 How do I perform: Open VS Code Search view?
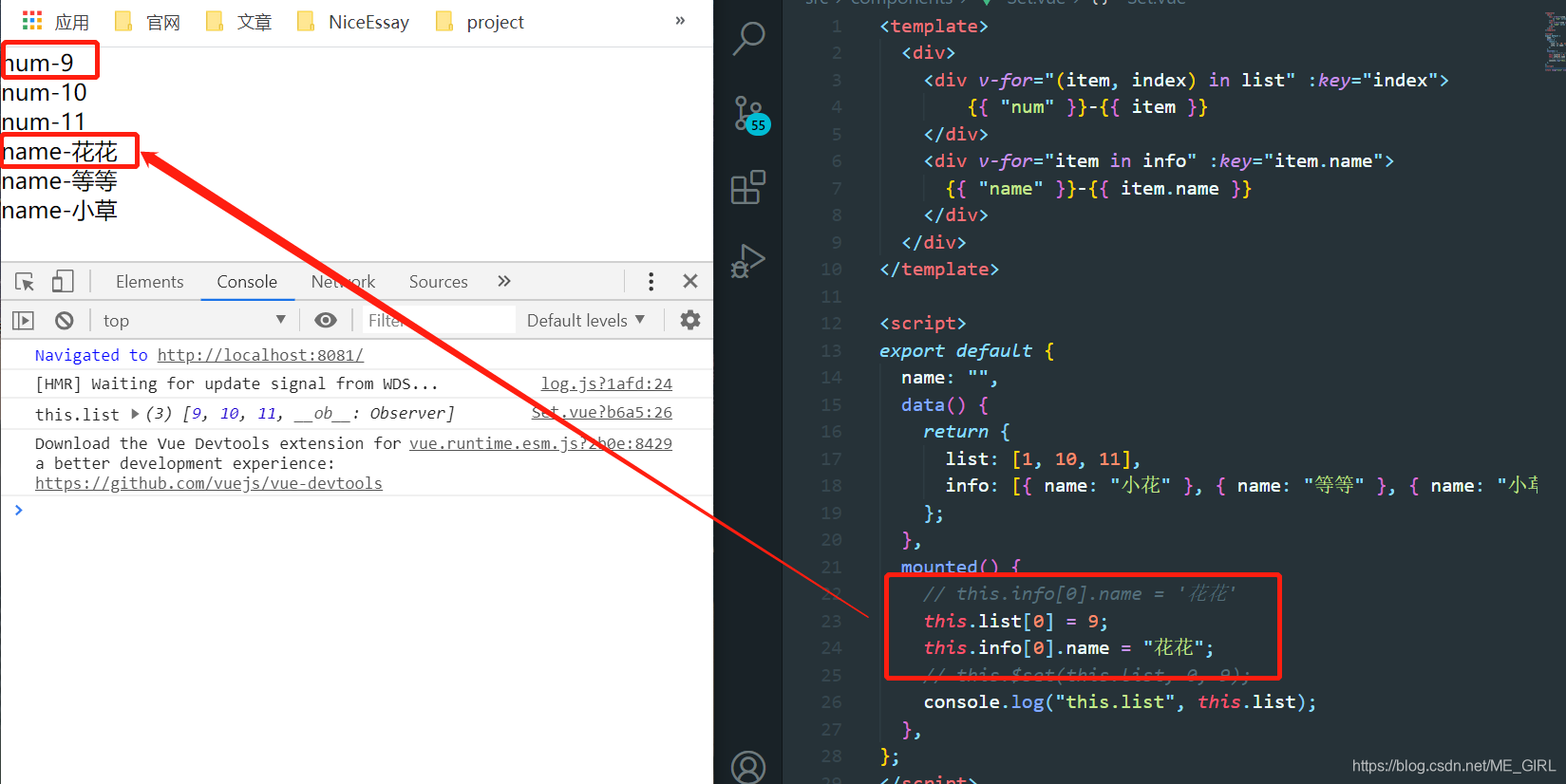(748, 39)
